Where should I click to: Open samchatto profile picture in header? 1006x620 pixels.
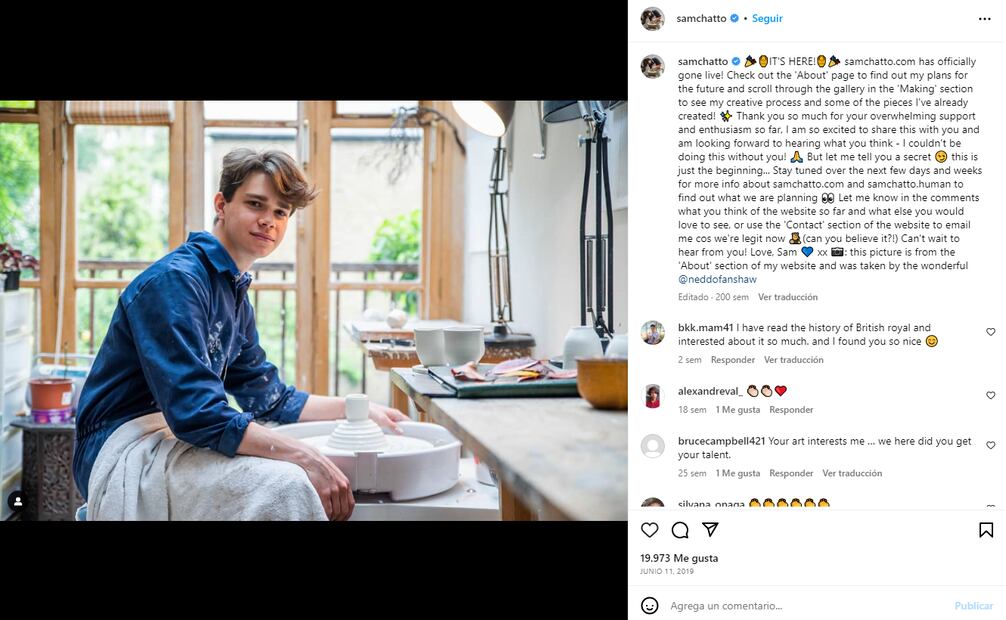coord(652,19)
